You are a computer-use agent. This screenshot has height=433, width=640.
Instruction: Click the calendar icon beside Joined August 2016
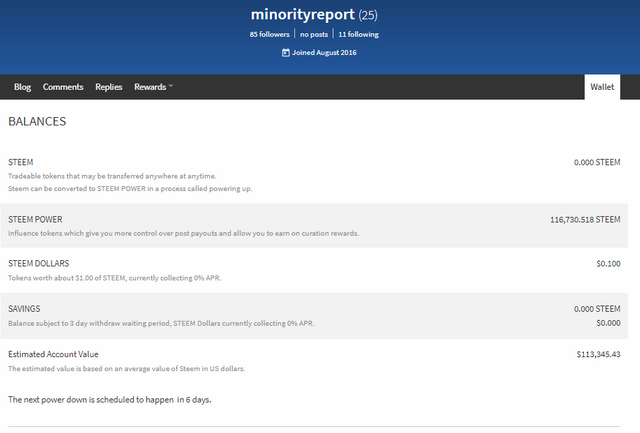286,53
